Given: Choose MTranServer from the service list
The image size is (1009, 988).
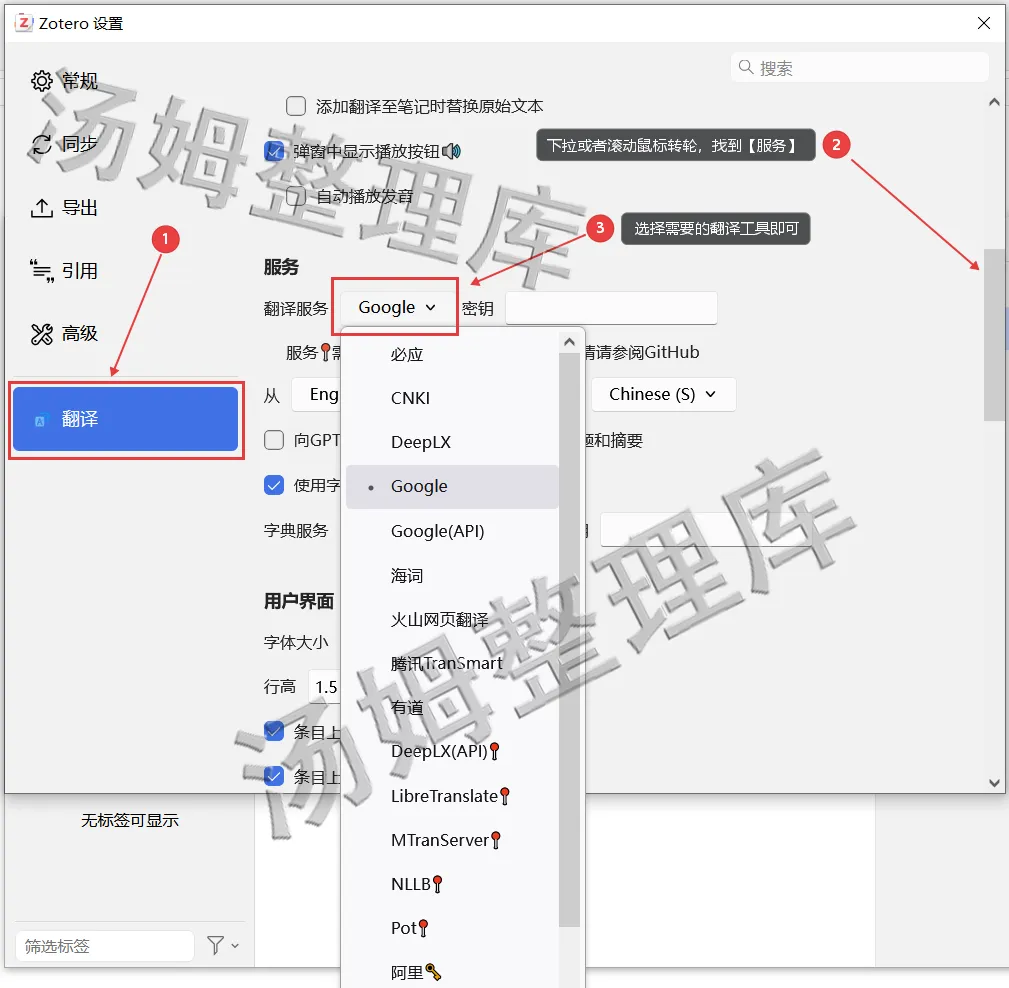Looking at the screenshot, I should 452,840.
